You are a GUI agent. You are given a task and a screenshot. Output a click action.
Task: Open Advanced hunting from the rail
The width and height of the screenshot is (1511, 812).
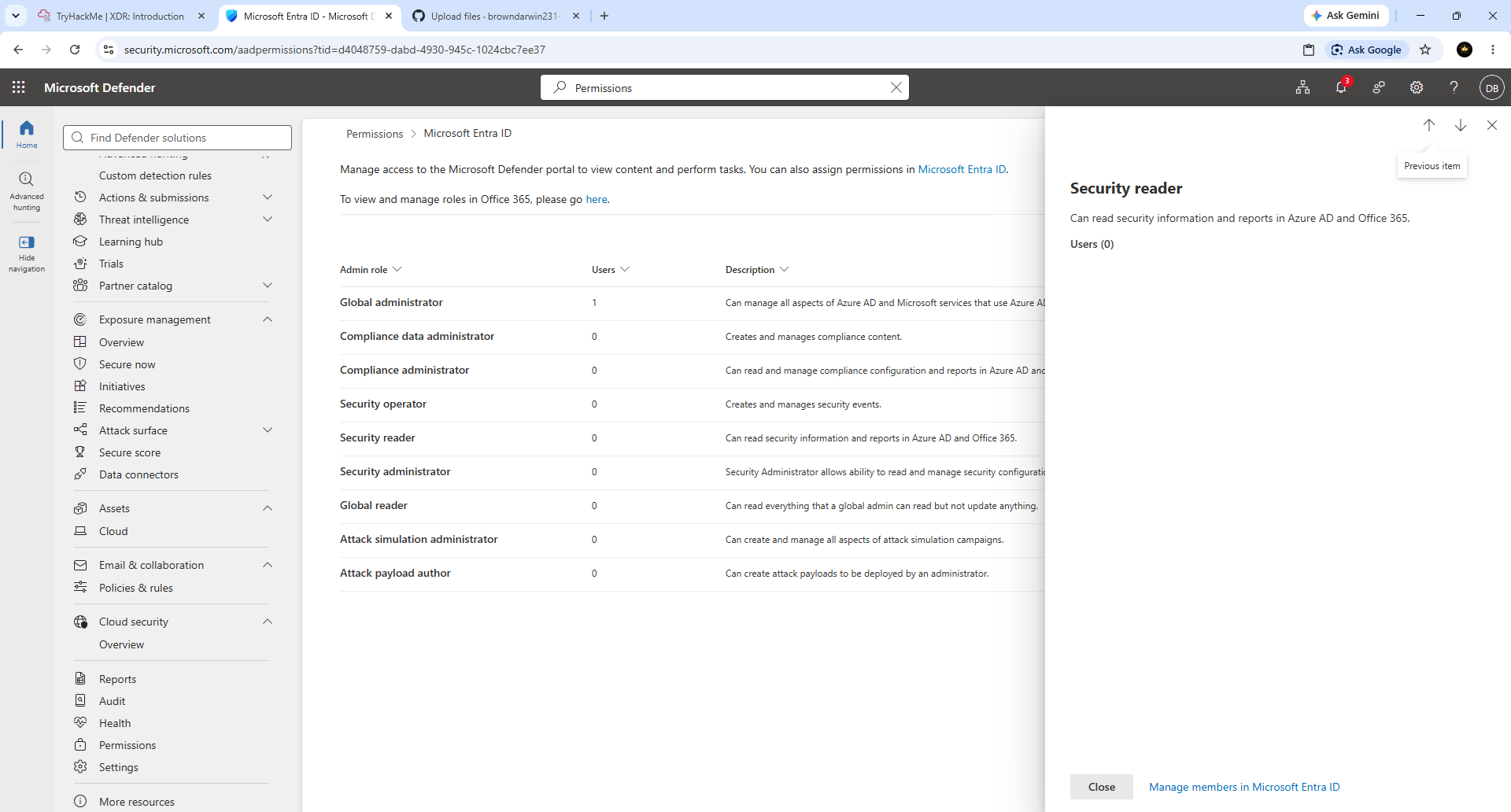27,191
